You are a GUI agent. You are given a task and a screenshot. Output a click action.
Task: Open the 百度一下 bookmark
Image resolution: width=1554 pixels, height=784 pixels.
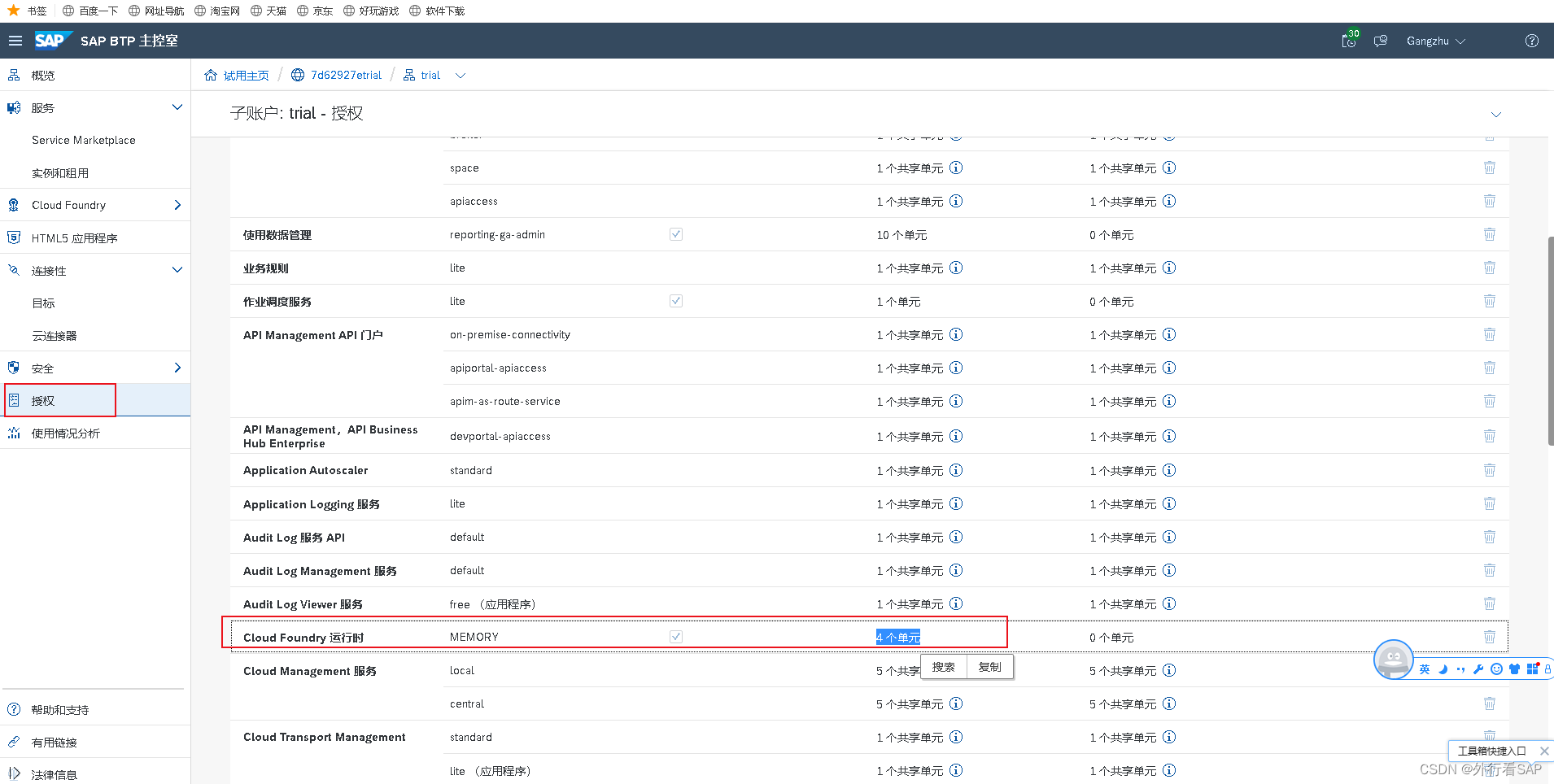tap(90, 11)
